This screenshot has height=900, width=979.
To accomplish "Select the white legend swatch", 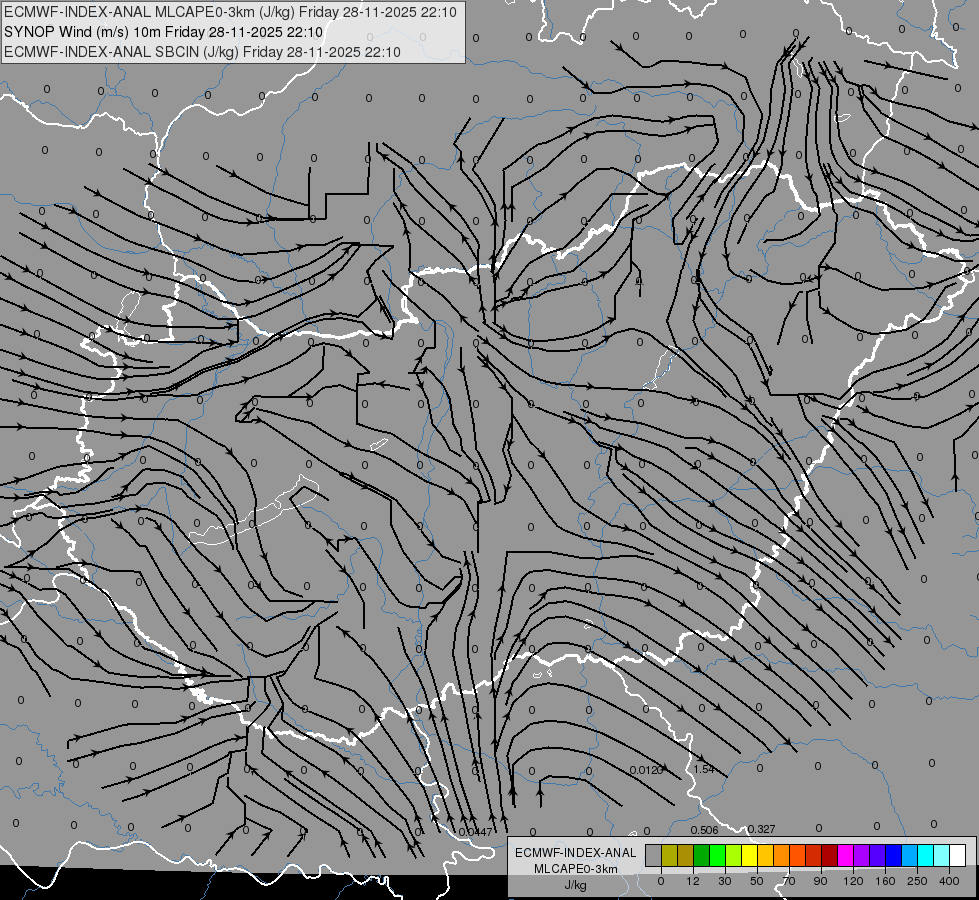I will click(x=958, y=855).
